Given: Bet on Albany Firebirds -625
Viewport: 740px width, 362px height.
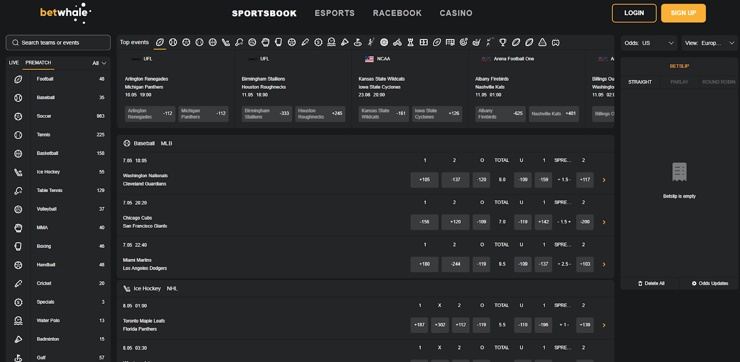Looking at the screenshot, I should pos(500,114).
